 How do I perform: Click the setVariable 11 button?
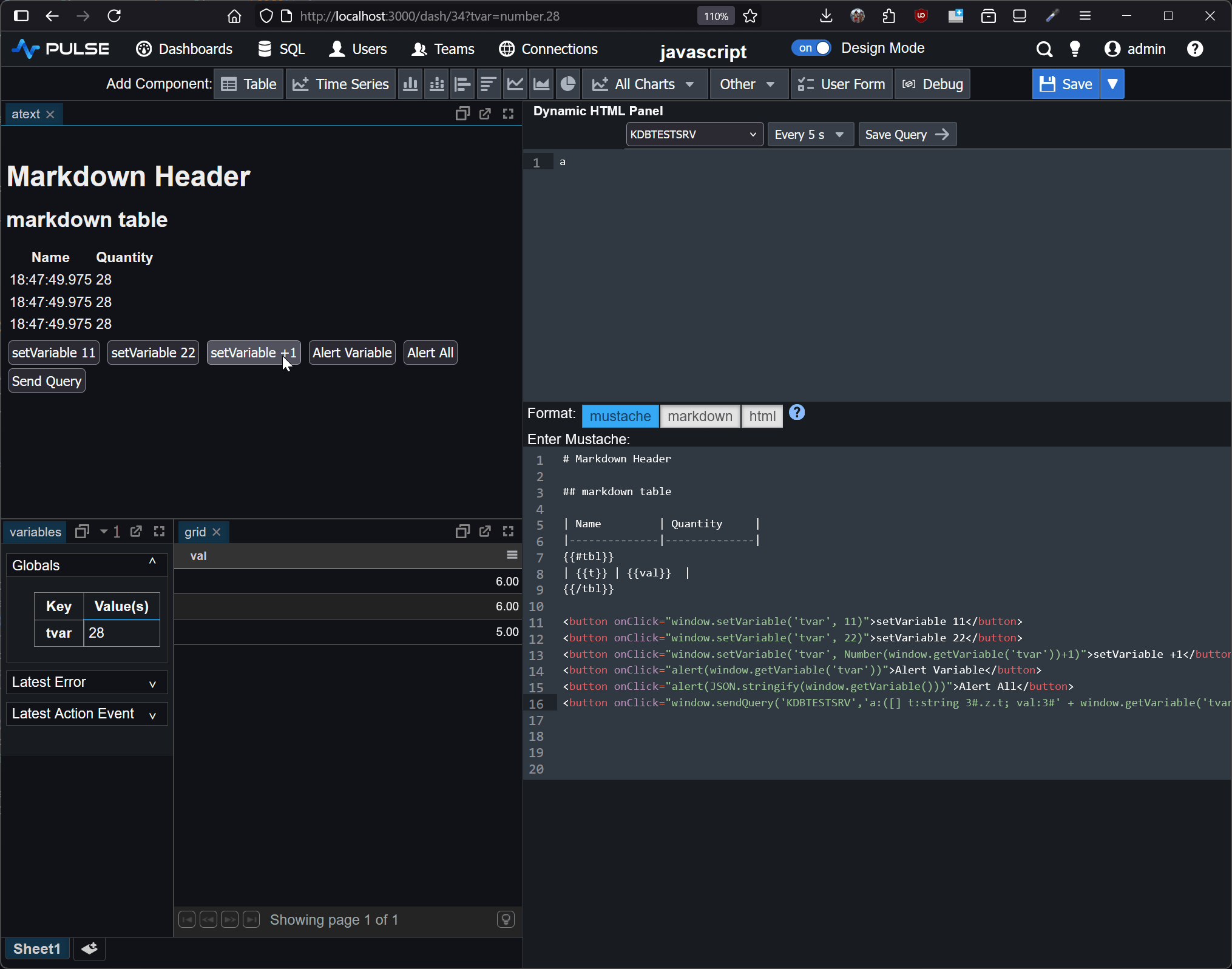[x=53, y=353]
